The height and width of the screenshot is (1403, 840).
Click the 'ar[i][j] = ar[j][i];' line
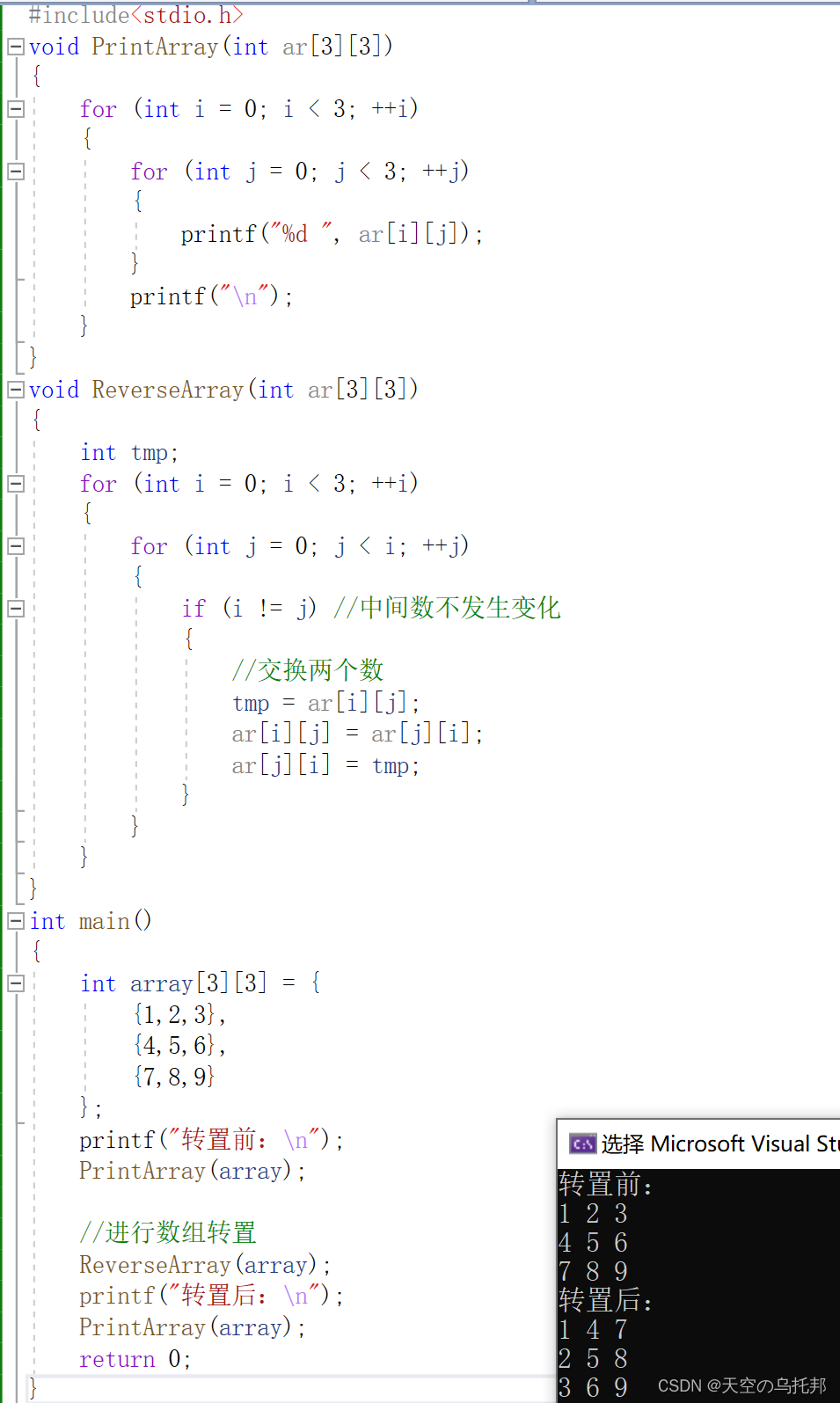[357, 734]
